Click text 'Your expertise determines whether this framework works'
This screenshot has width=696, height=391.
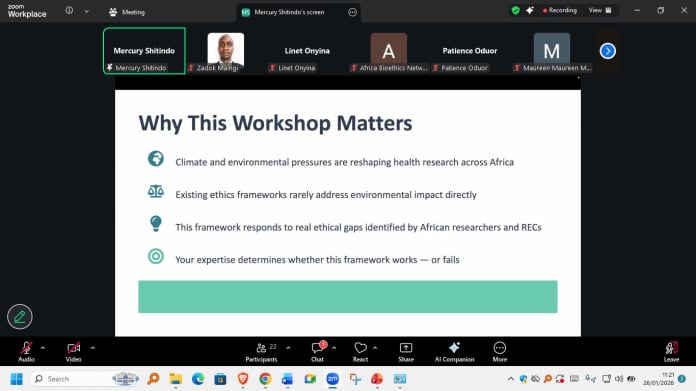pyautogui.click(x=296, y=260)
